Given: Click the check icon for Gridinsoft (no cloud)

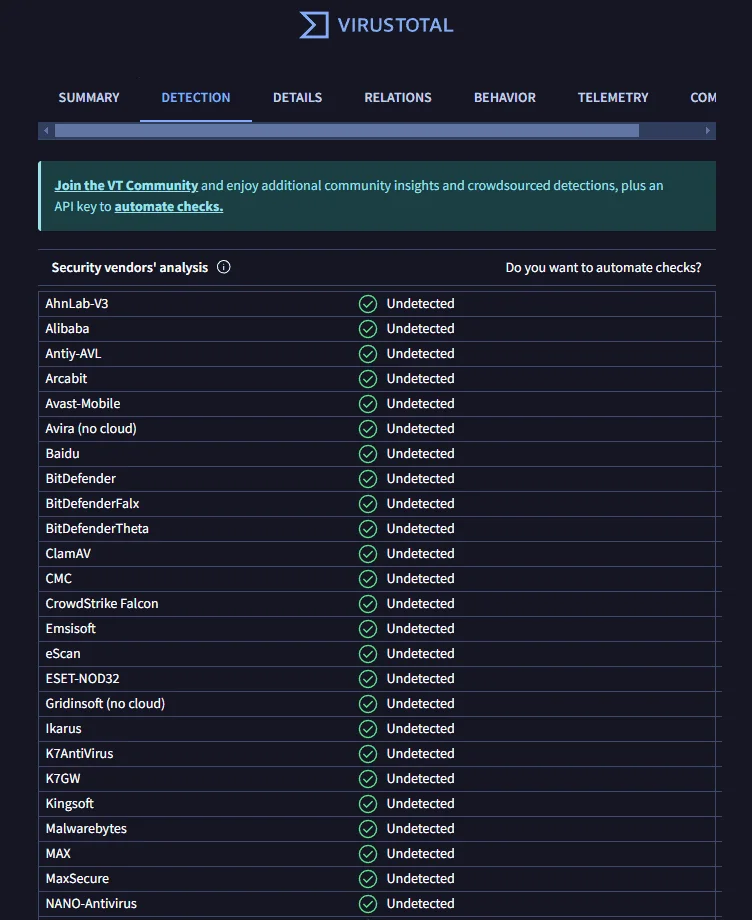Looking at the screenshot, I should (368, 704).
